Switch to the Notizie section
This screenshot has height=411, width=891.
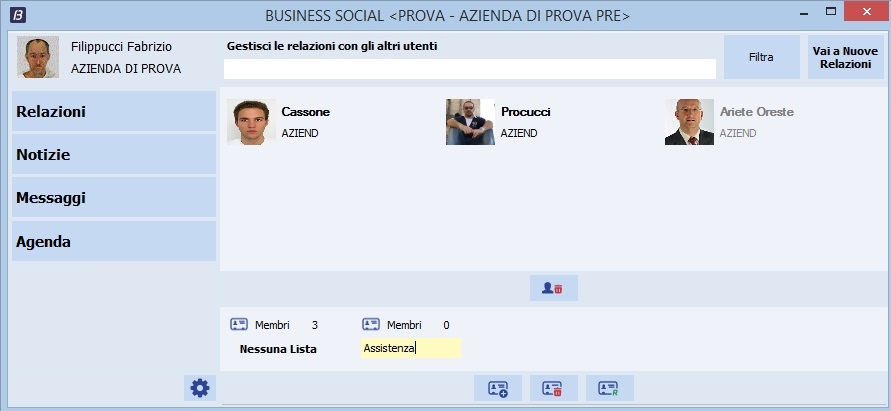(x=114, y=155)
